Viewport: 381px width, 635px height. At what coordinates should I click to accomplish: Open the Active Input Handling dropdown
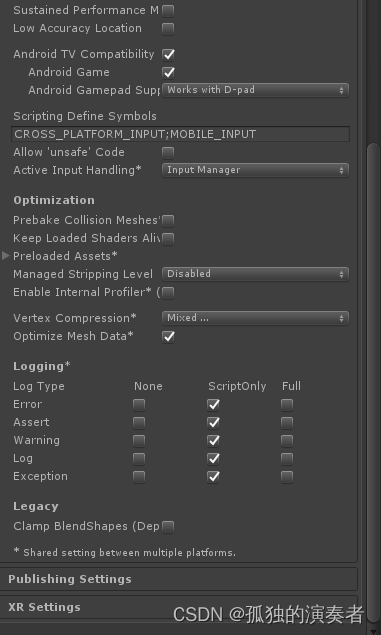255,170
